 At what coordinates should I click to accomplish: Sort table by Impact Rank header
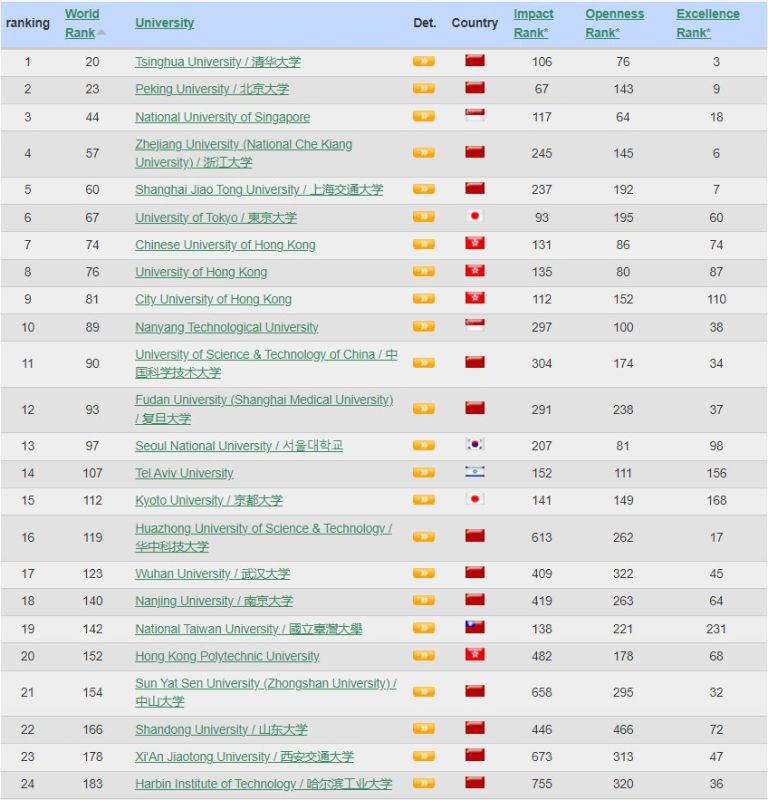pyautogui.click(x=533, y=23)
